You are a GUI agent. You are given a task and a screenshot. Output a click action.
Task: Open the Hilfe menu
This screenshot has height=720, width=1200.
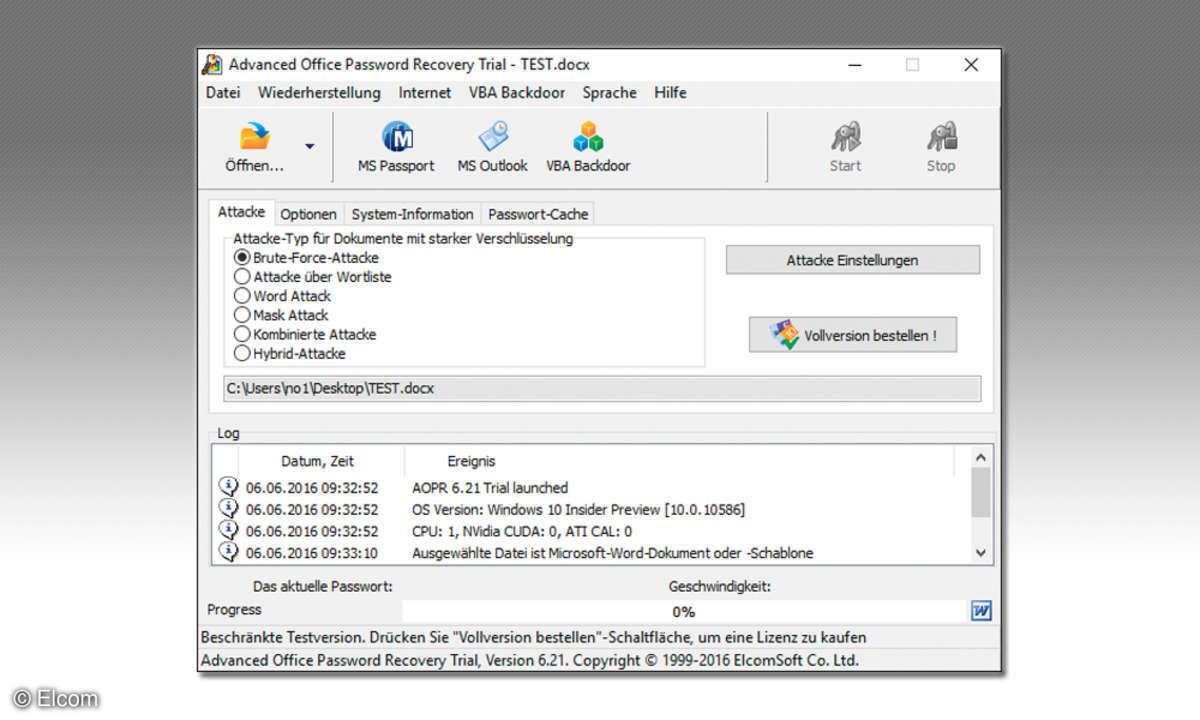pyautogui.click(x=671, y=92)
